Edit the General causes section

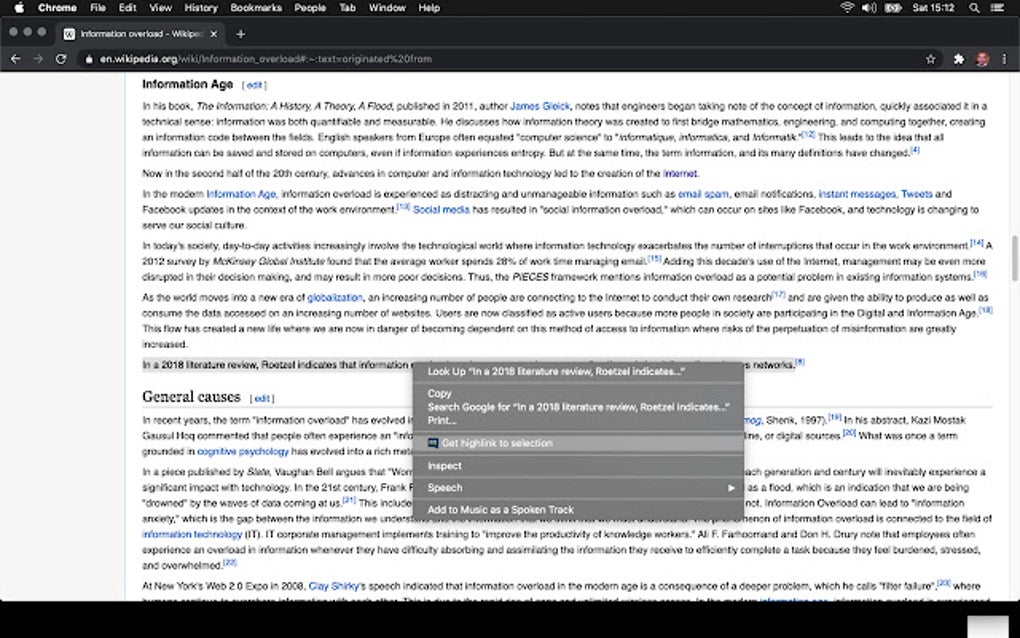click(262, 398)
